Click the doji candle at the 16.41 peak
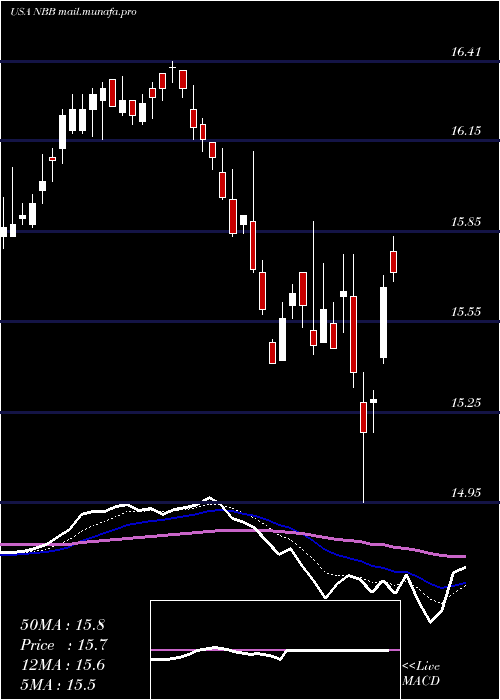The image size is (500, 700). pos(173,71)
